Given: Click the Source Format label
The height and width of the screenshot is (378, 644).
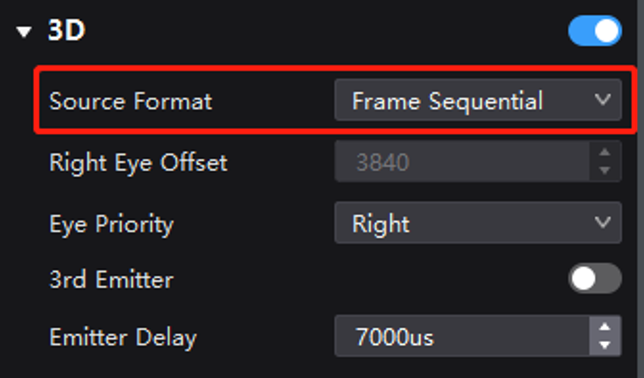Looking at the screenshot, I should click(131, 101).
